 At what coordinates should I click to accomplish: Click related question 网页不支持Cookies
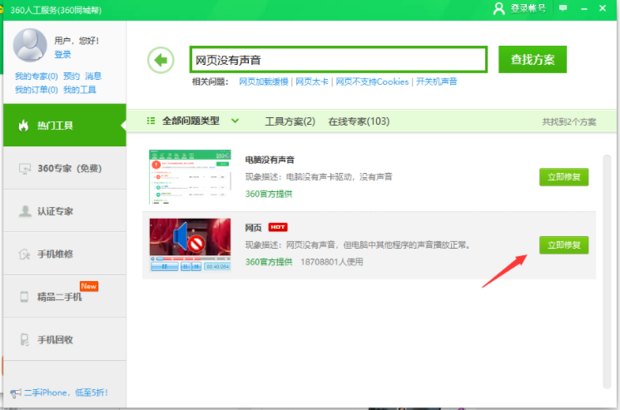pyautogui.click(x=372, y=82)
